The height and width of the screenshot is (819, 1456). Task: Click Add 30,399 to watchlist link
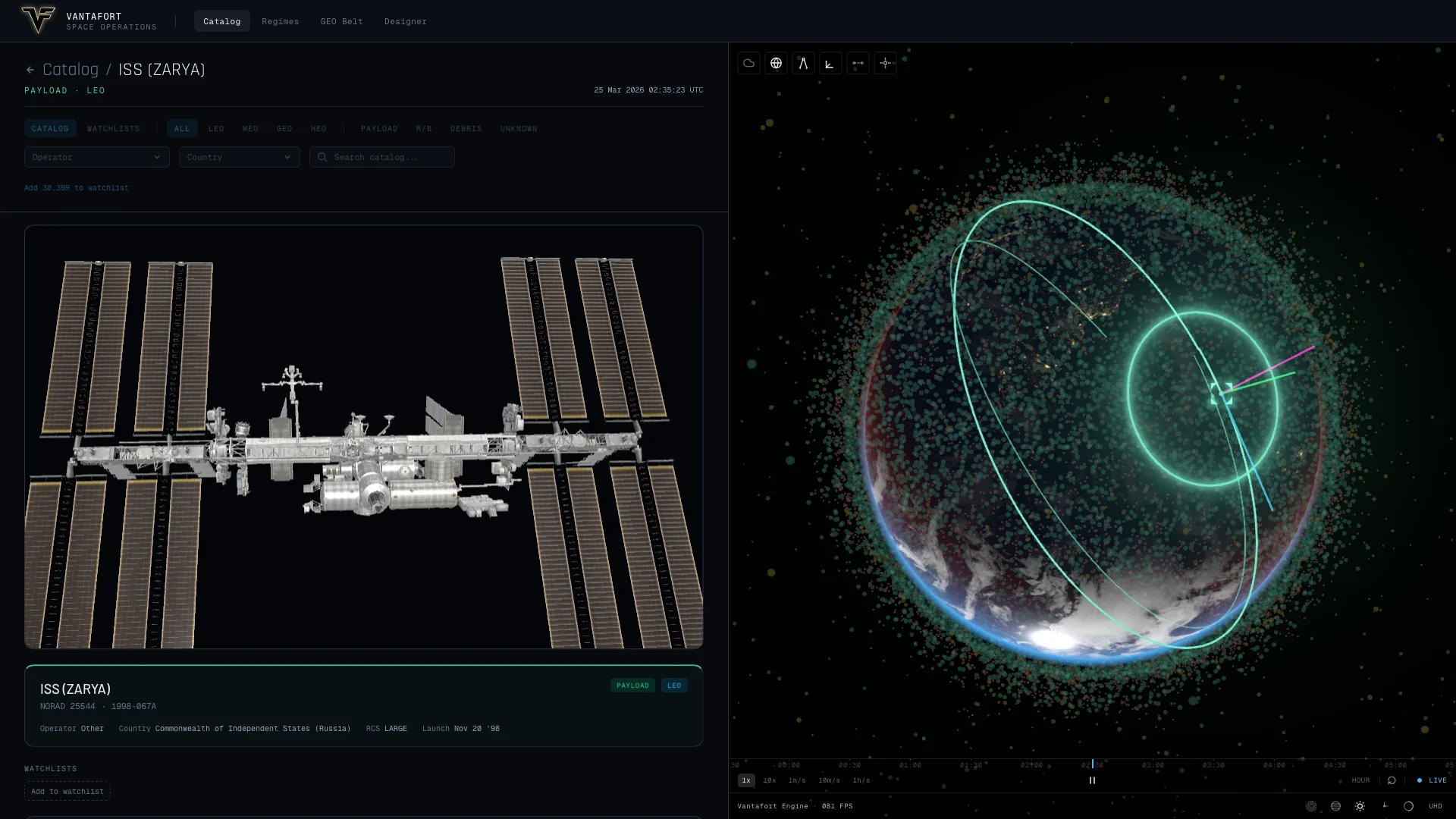tap(77, 188)
